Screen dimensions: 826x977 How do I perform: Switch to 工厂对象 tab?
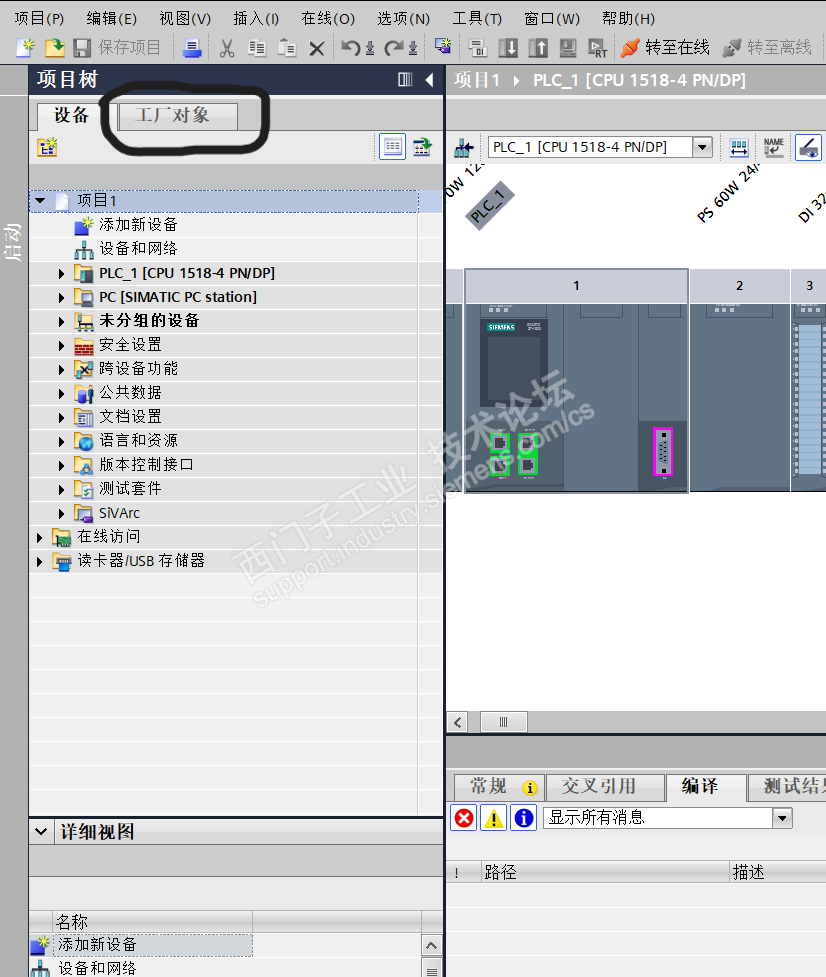click(x=178, y=115)
